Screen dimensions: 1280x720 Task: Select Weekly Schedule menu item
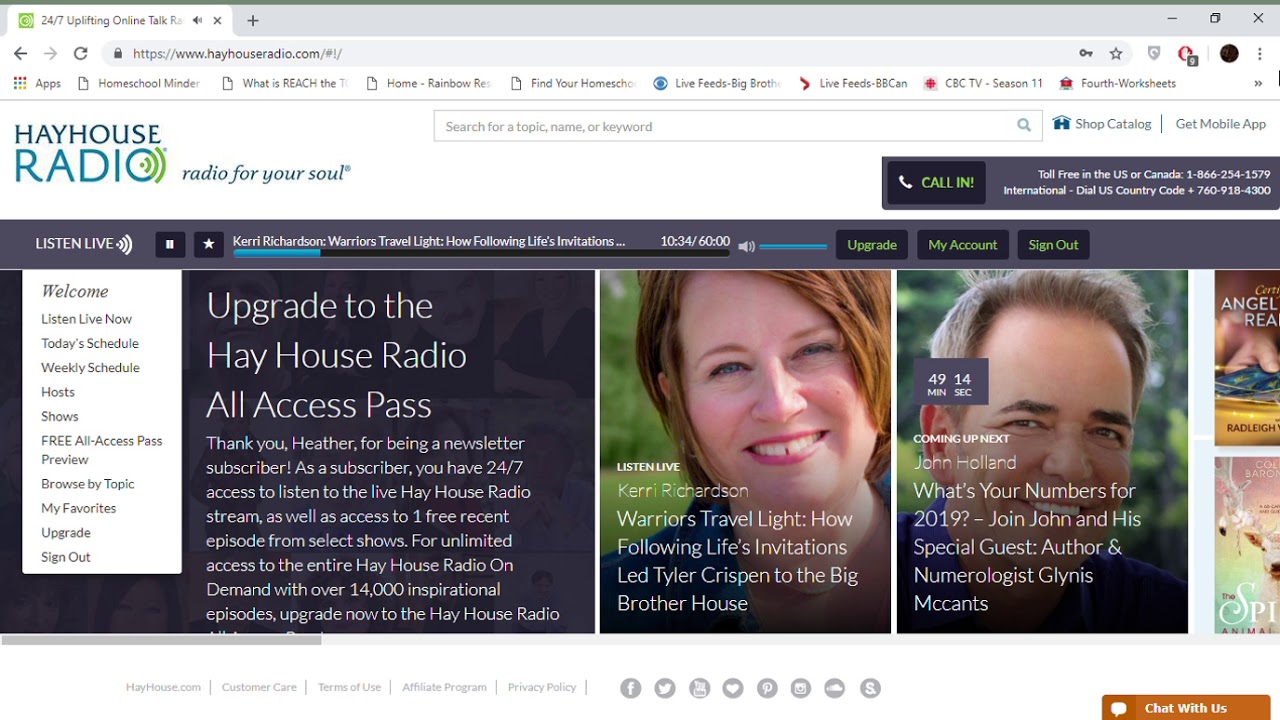[90, 368]
